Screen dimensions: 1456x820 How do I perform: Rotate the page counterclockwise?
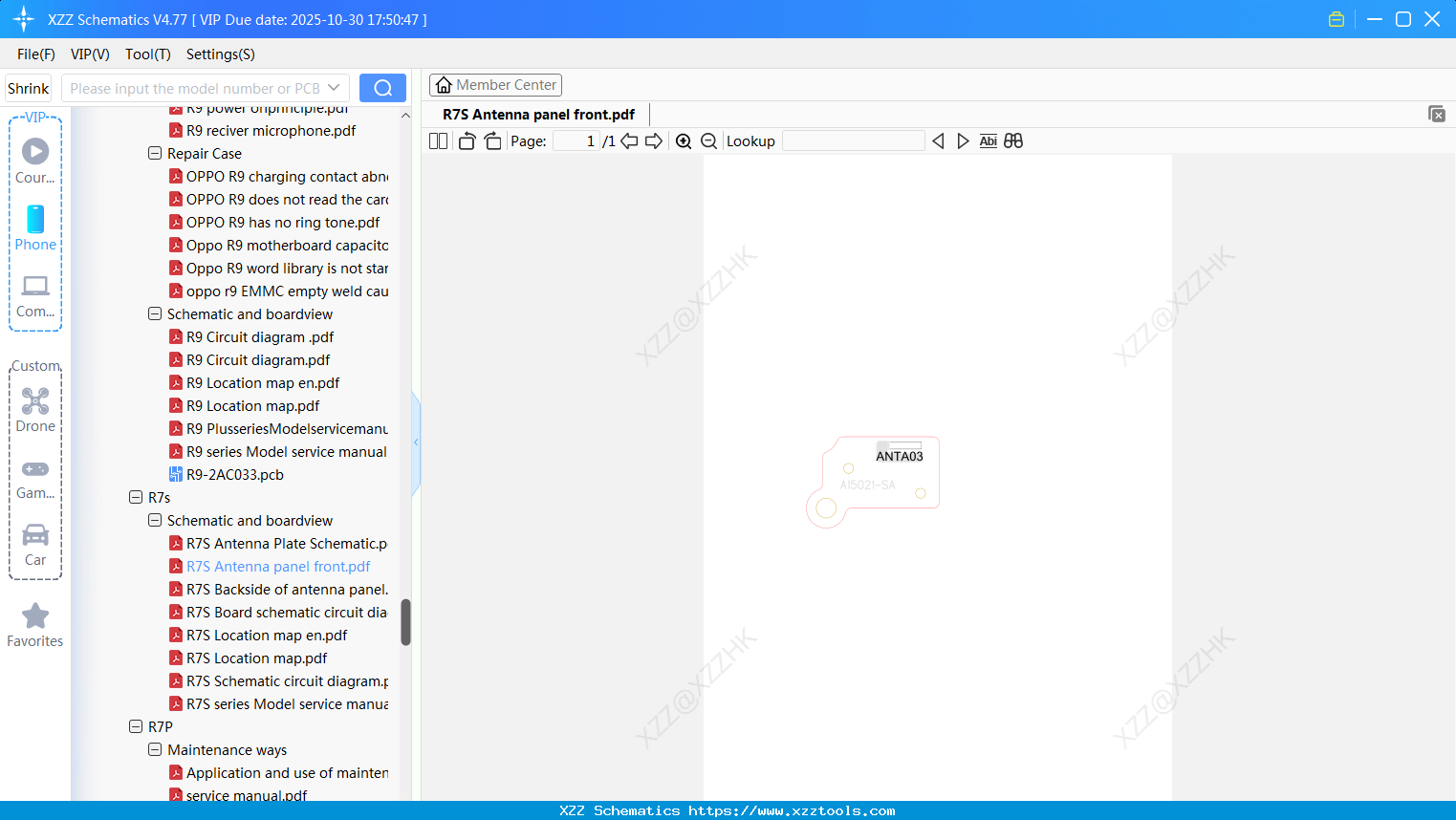click(x=467, y=141)
